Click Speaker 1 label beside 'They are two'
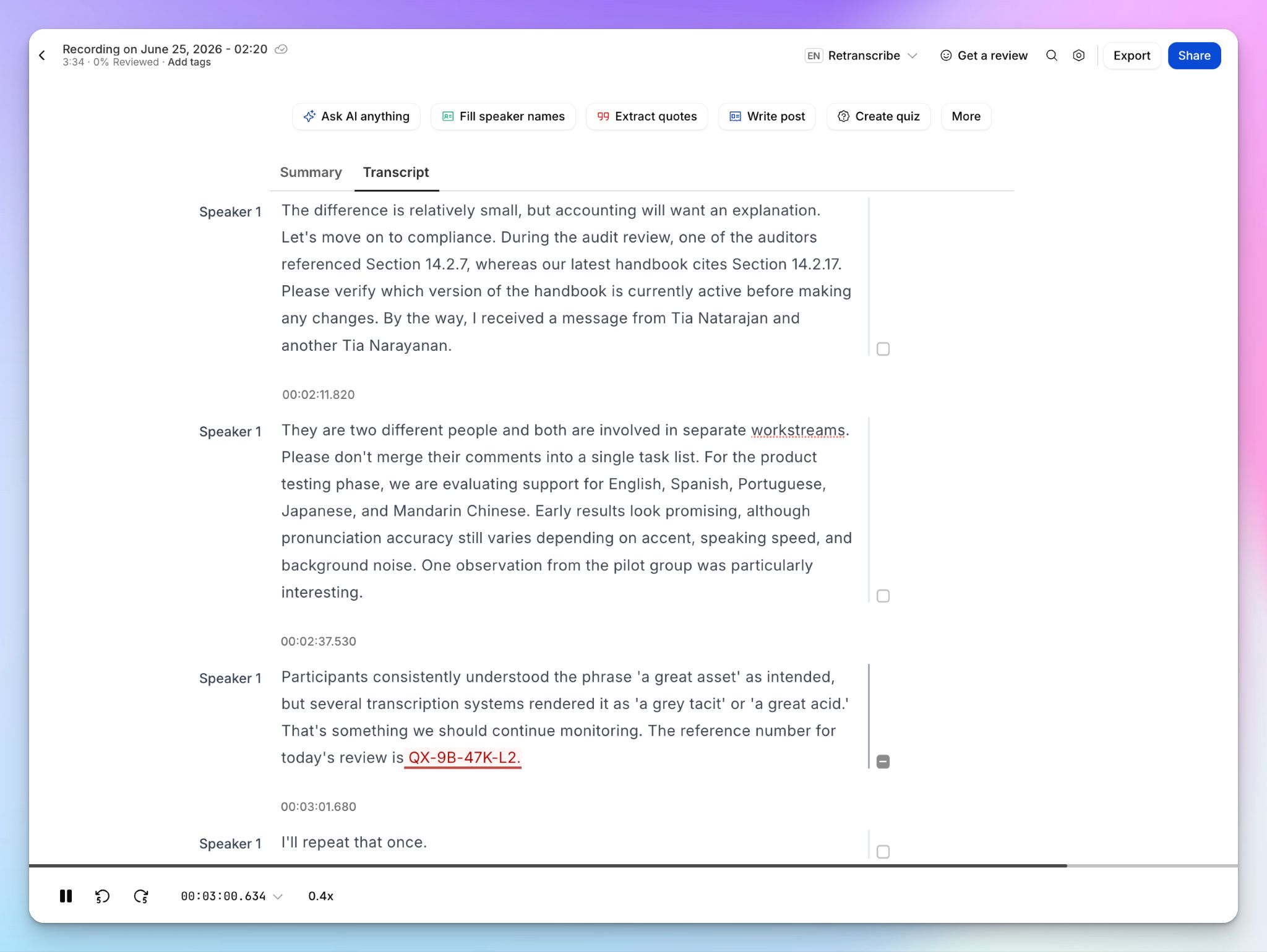1267x952 pixels. [230, 432]
